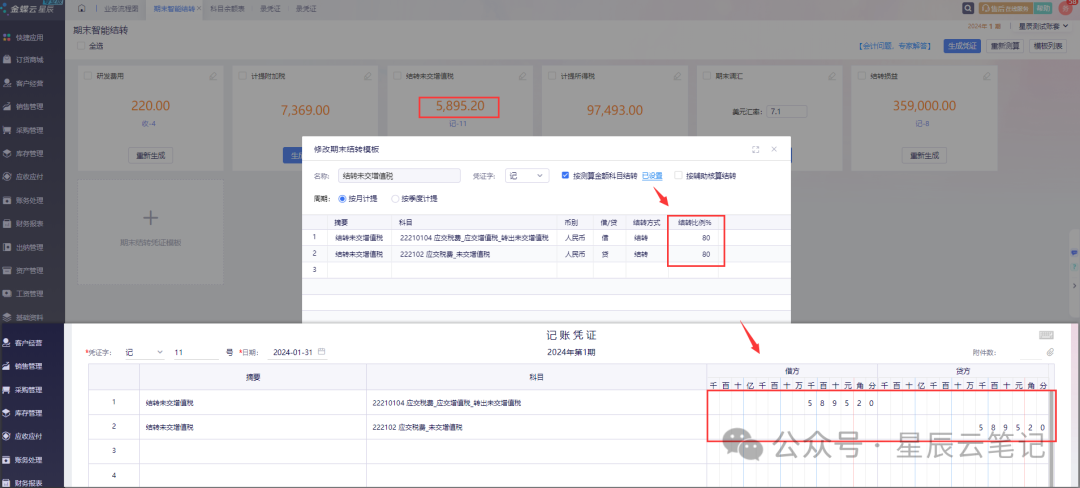This screenshot has width=1080, height=488.
Task: Click the 重新测算 button
Action: [1004, 46]
